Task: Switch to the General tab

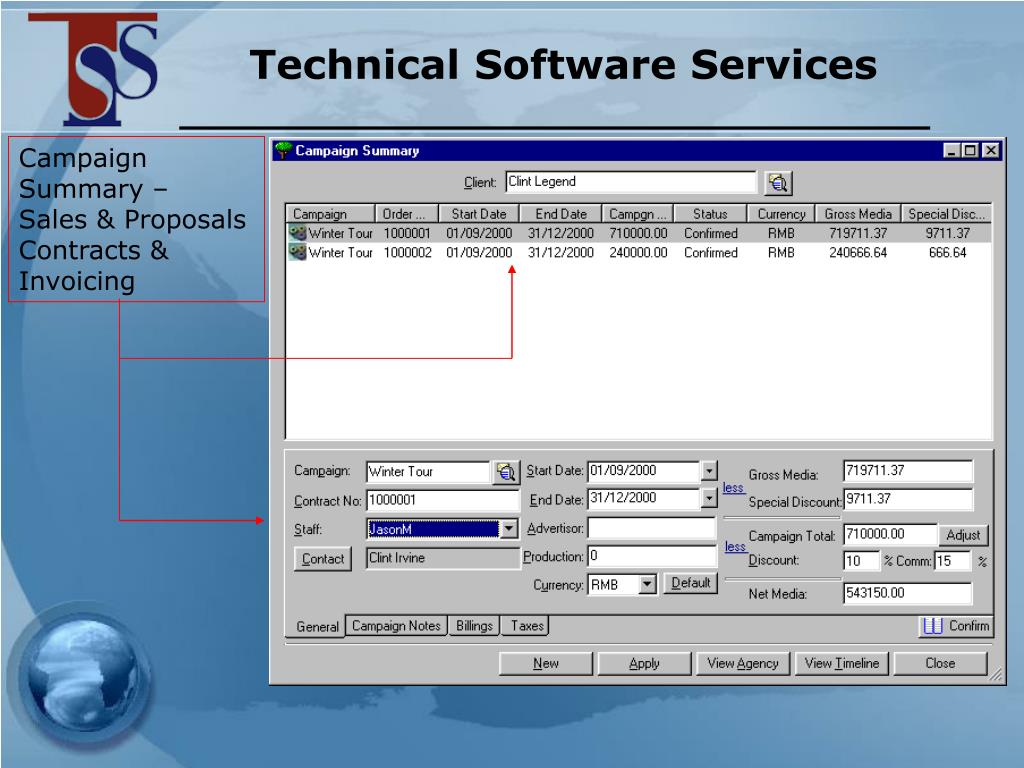Action: [x=317, y=626]
